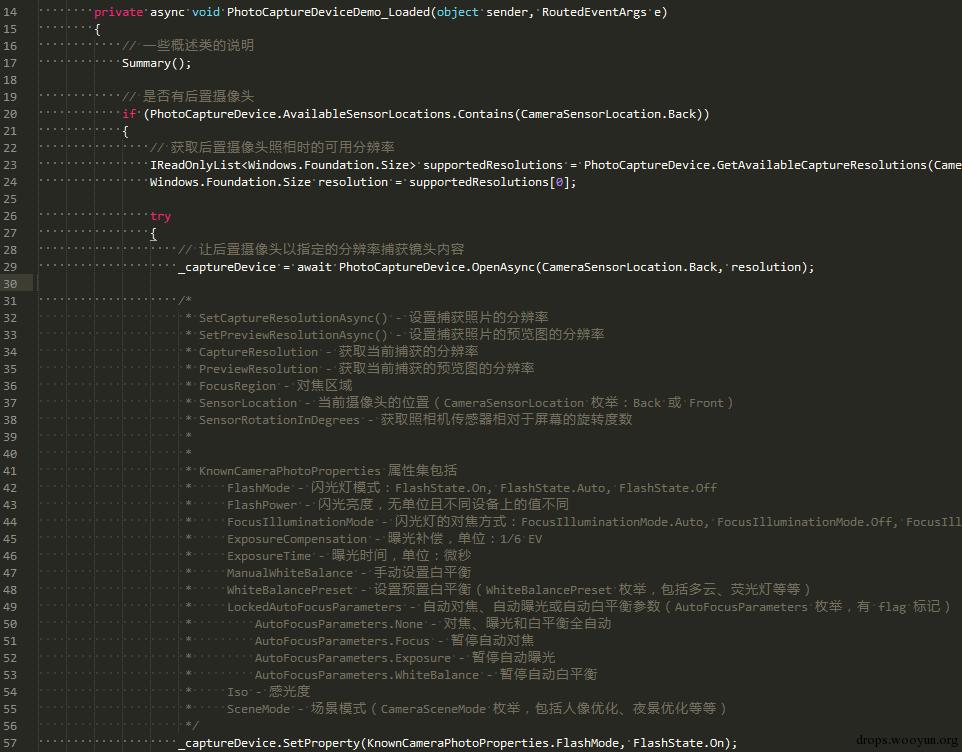Screen dimensions: 962x752
Task: Click line number 14 in the gutter
Action: tap(10, 12)
